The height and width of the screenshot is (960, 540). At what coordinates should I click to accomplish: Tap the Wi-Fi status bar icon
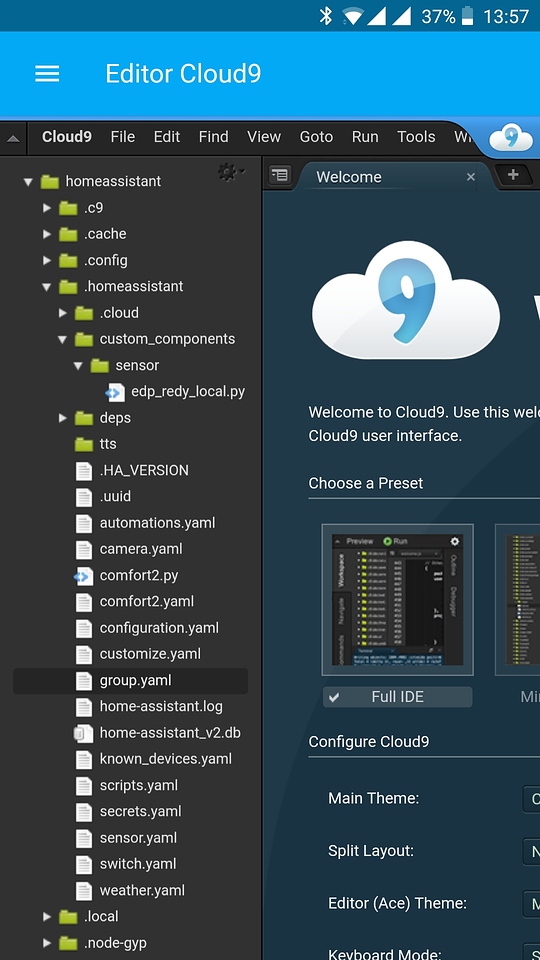(353, 16)
